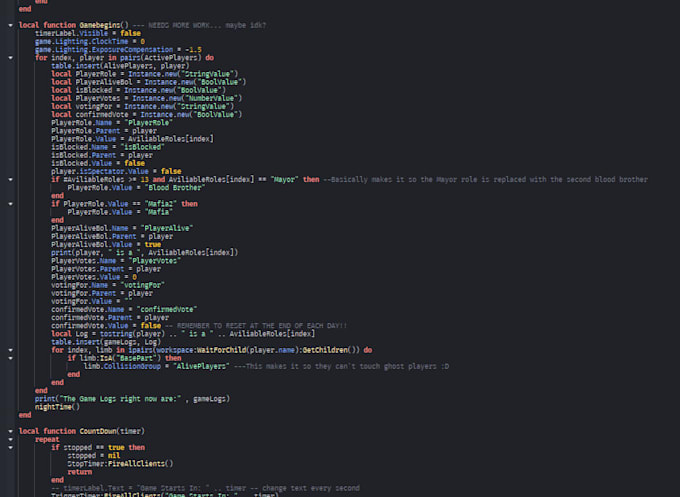Click the 'print("The Game Logs right now are:"' line
This screenshot has height=497, width=680.
tap(132, 399)
